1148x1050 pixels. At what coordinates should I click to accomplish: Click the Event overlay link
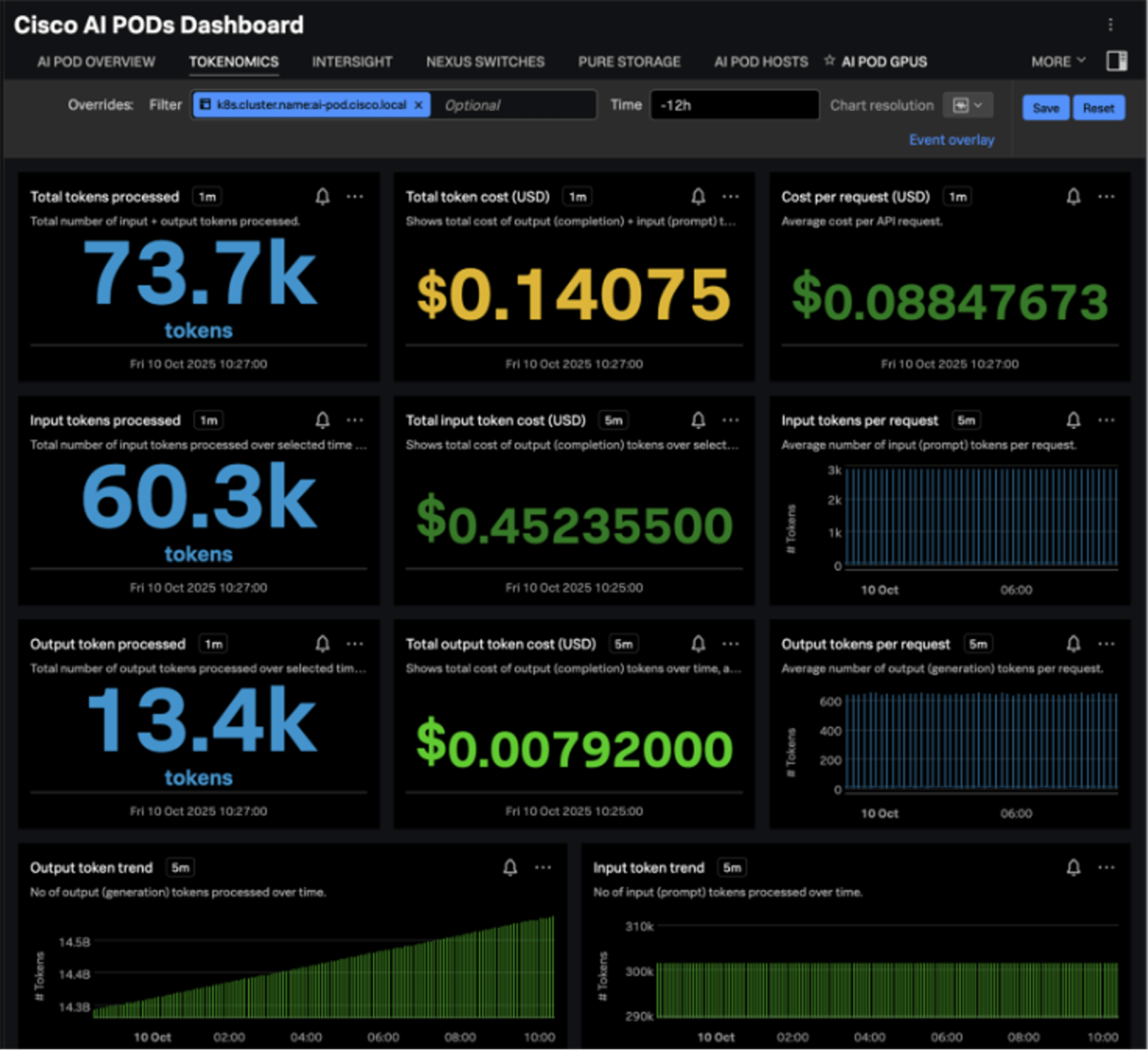click(x=951, y=140)
